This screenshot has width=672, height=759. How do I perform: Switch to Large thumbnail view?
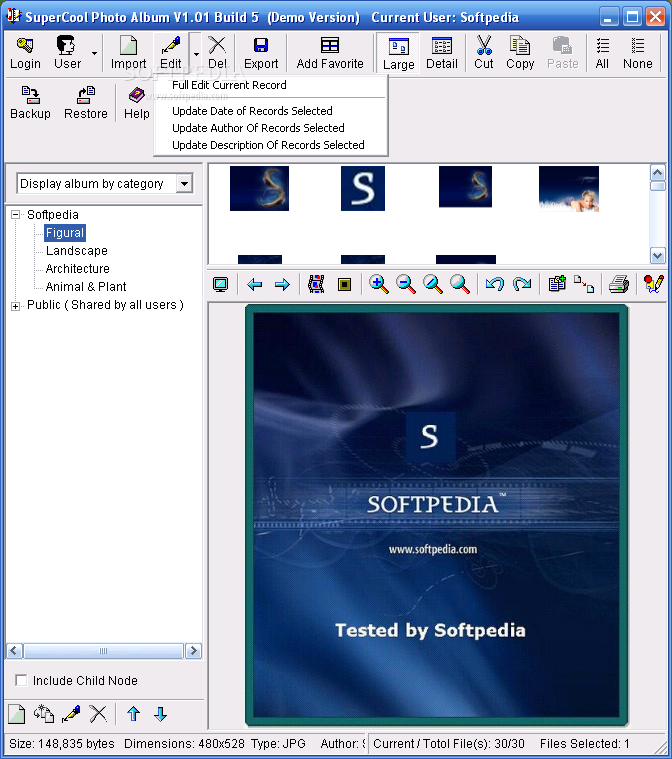(398, 53)
